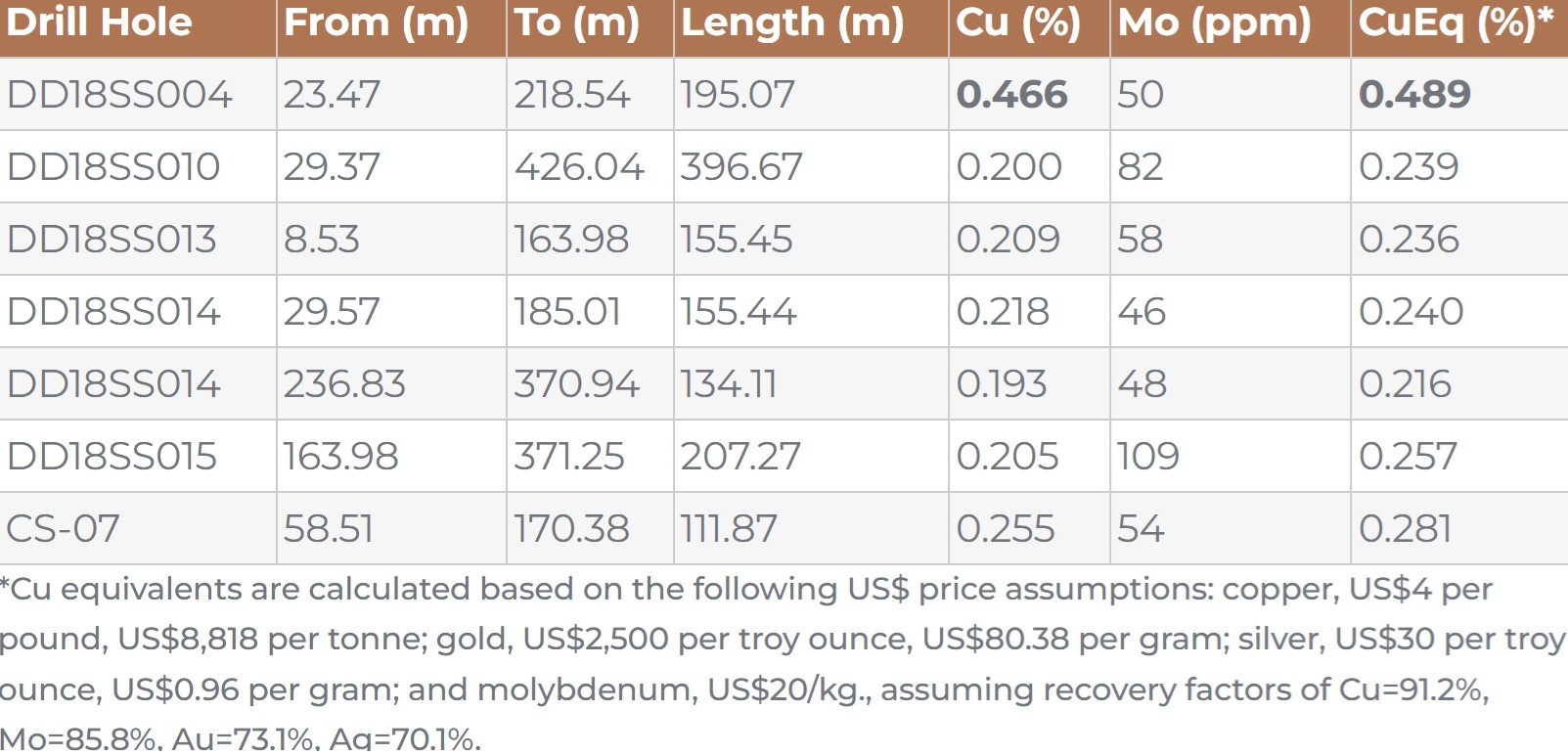
Task: Click the CuEq (%)* column header
Action: [1455, 22]
